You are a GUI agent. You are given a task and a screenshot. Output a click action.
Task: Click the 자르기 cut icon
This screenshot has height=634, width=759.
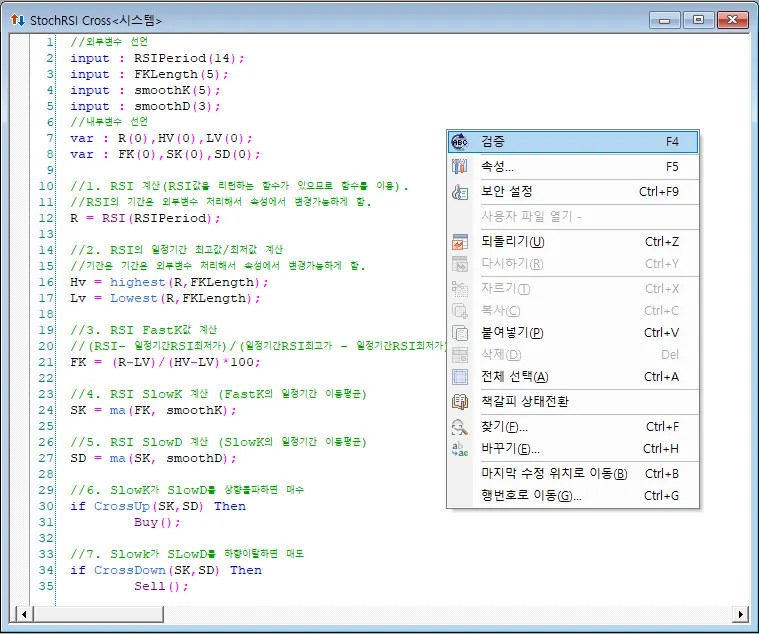pos(459,289)
